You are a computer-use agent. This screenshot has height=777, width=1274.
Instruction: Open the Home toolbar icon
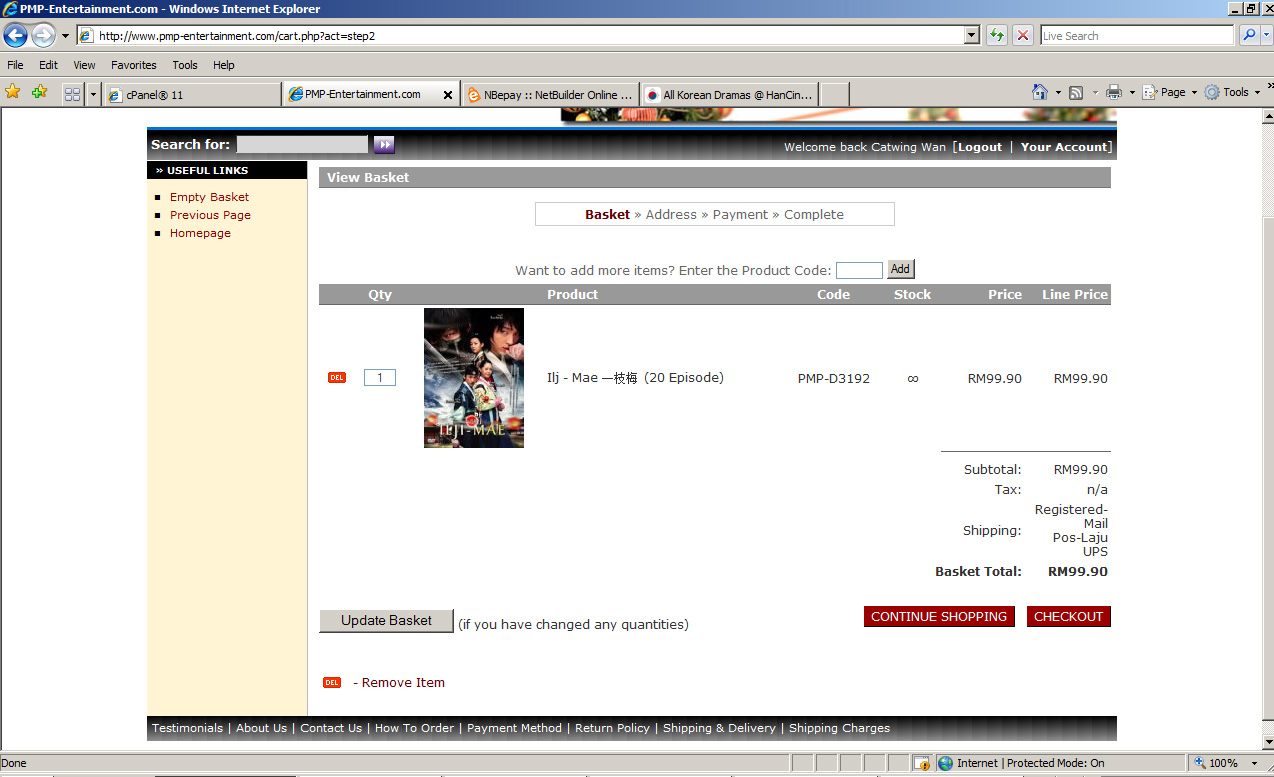point(1040,92)
